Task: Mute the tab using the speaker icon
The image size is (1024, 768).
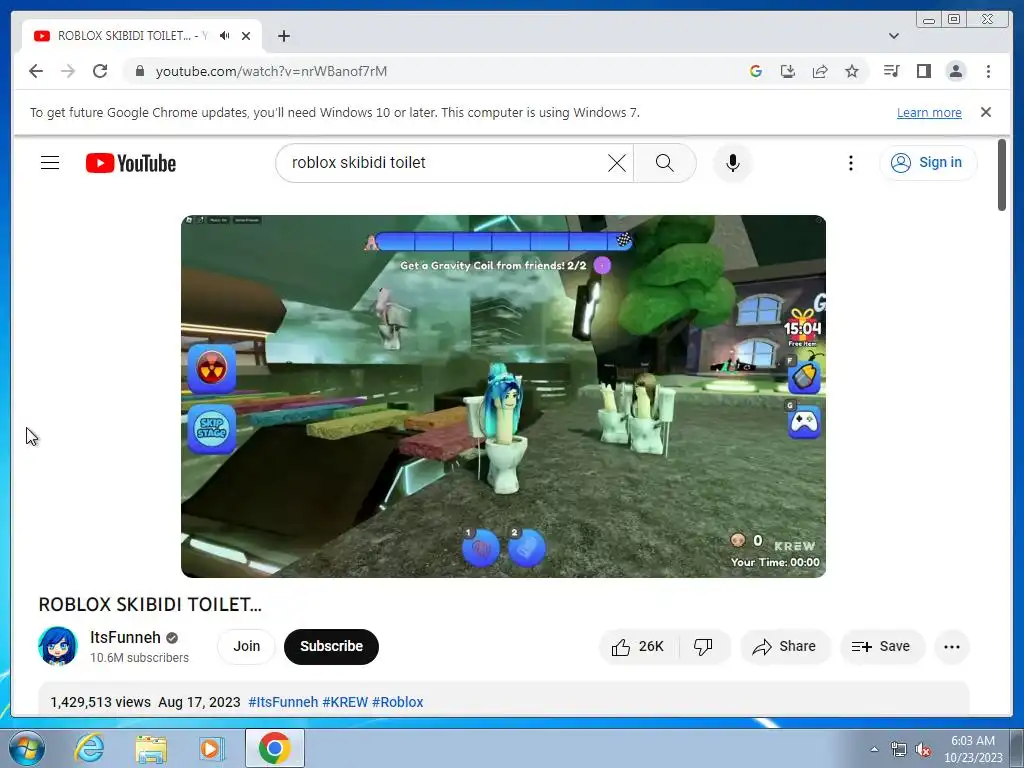Action: [225, 35]
